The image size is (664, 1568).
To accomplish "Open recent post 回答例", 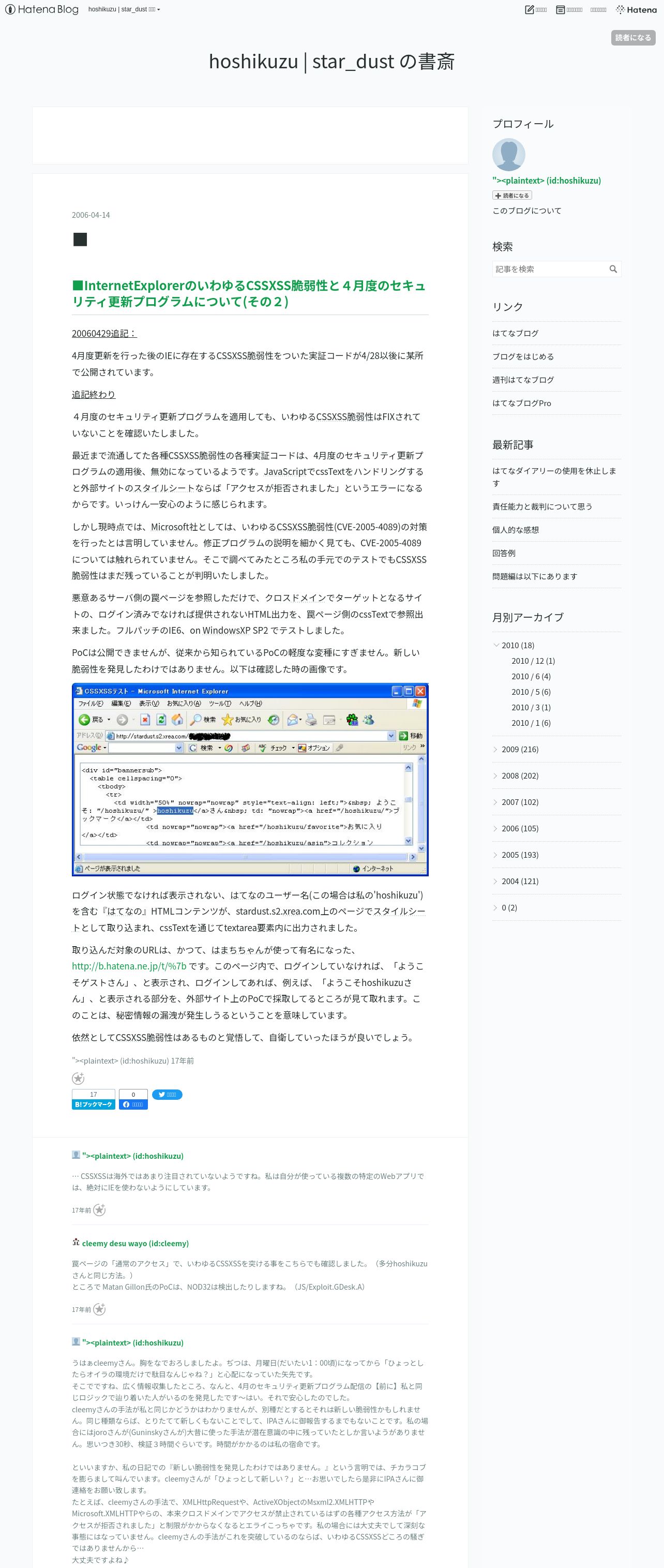I will tap(504, 552).
